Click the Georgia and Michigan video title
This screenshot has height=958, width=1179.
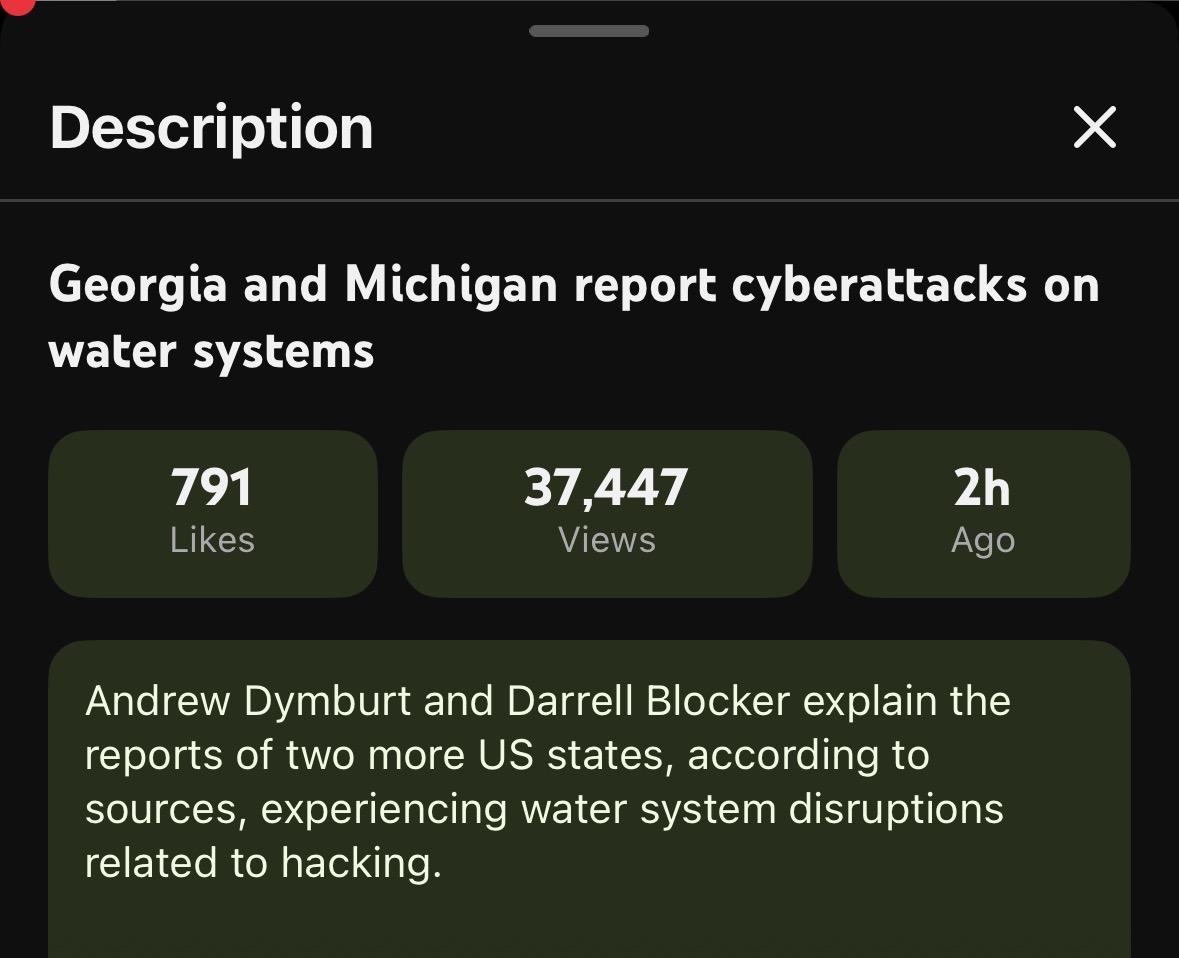[x=574, y=317]
